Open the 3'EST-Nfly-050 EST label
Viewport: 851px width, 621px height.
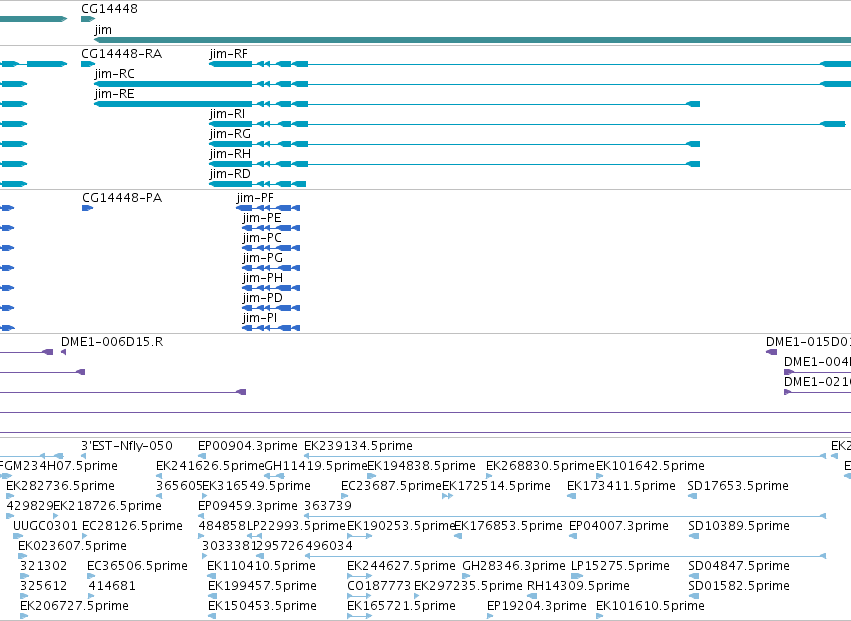pyautogui.click(x=127, y=446)
